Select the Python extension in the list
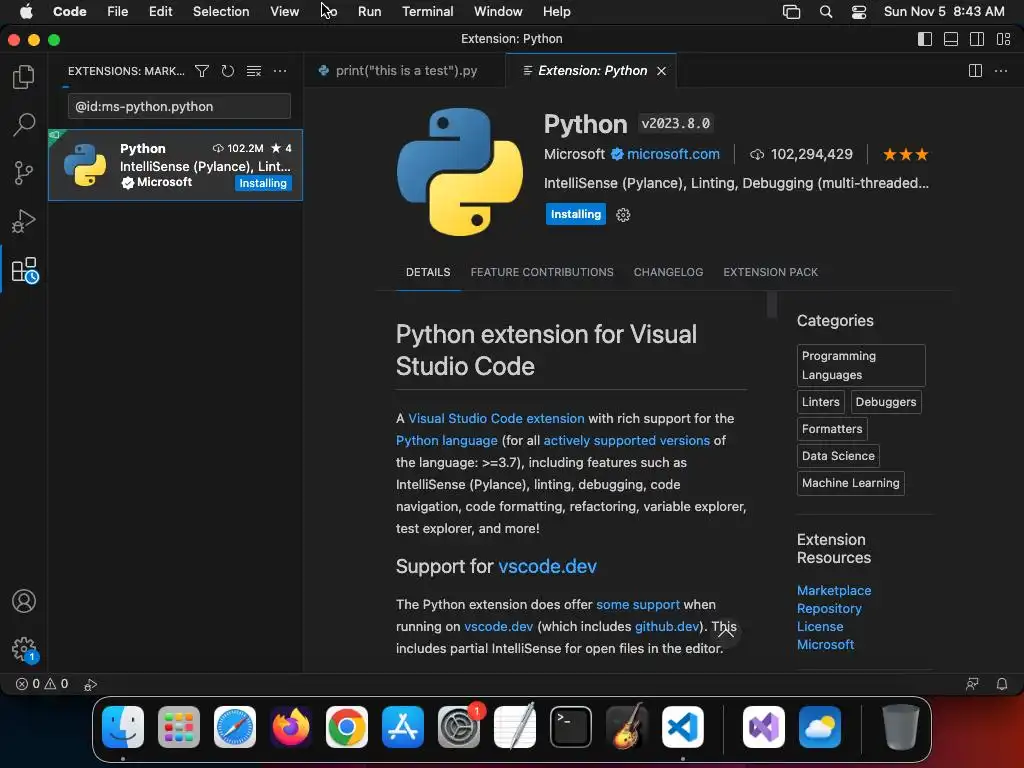This screenshot has width=1024, height=768. [175, 165]
